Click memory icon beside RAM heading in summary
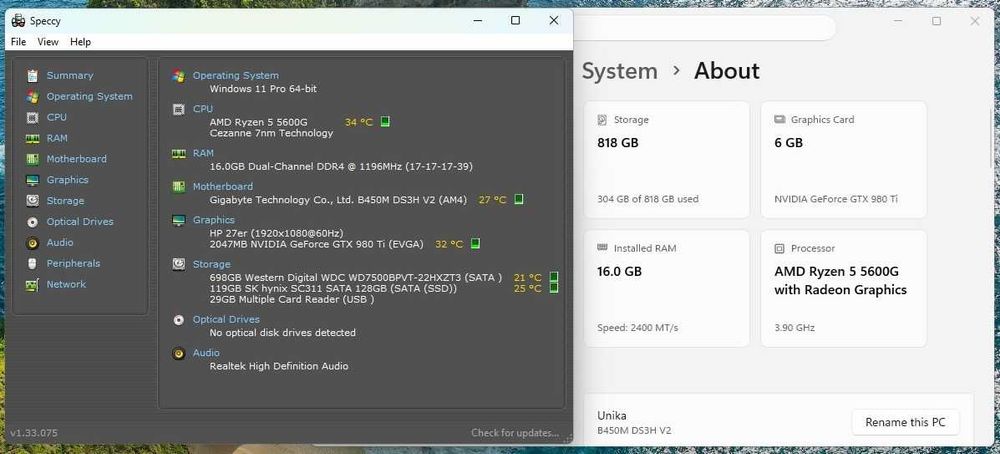The image size is (1000, 454). pyautogui.click(x=179, y=154)
